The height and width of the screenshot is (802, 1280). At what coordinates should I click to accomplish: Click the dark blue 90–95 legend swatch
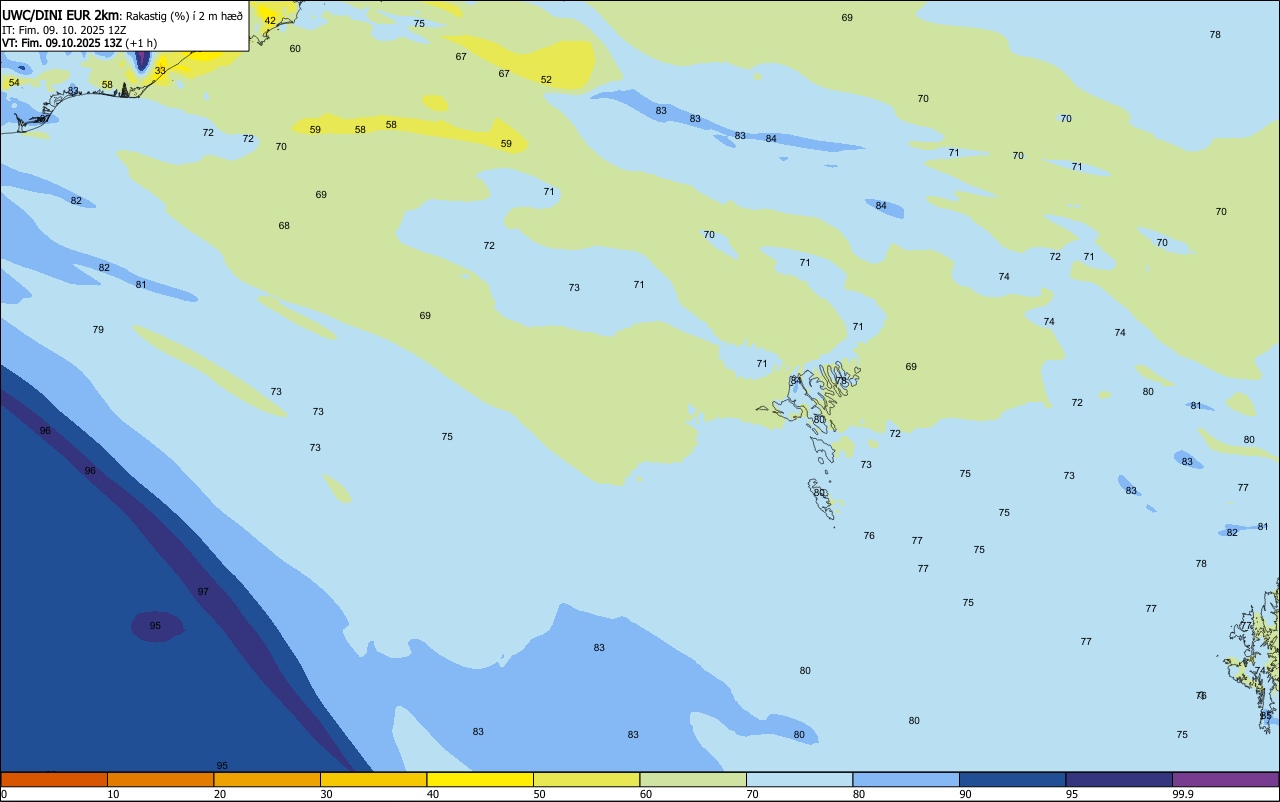[1012, 779]
